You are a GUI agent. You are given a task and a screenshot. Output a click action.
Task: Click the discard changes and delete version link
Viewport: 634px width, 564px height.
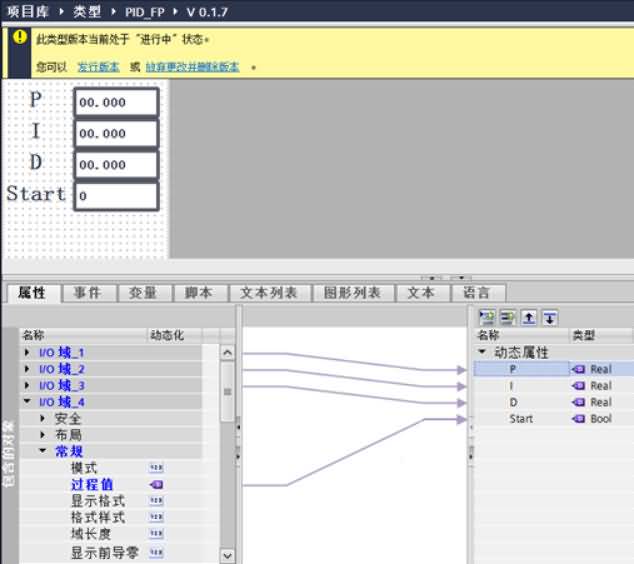point(192,67)
